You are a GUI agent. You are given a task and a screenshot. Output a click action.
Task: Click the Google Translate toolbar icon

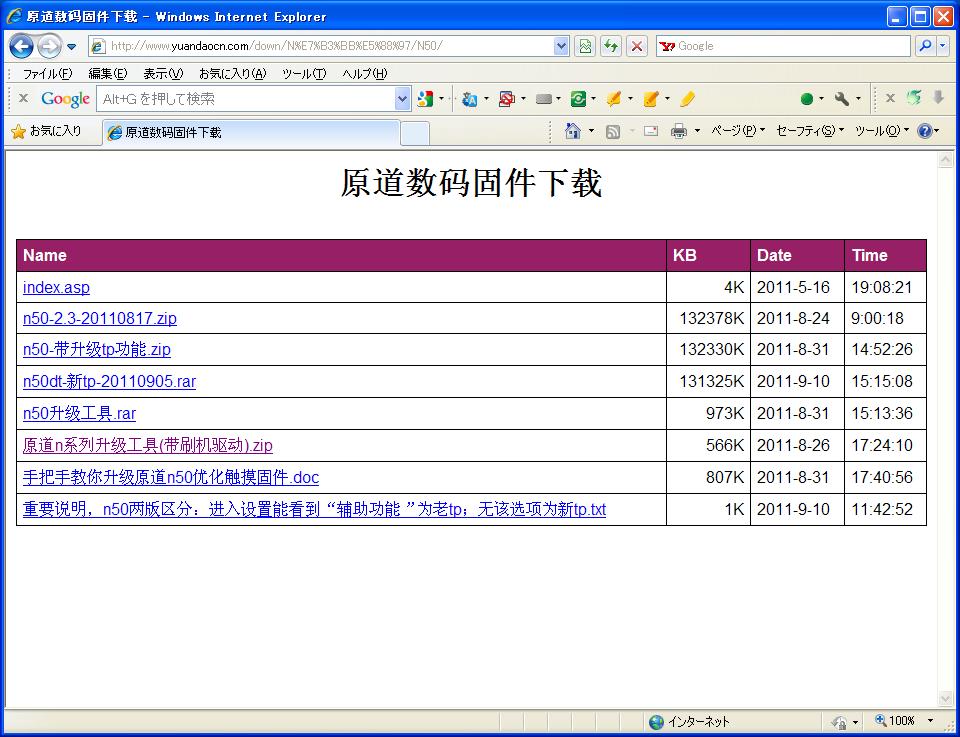tap(470, 99)
